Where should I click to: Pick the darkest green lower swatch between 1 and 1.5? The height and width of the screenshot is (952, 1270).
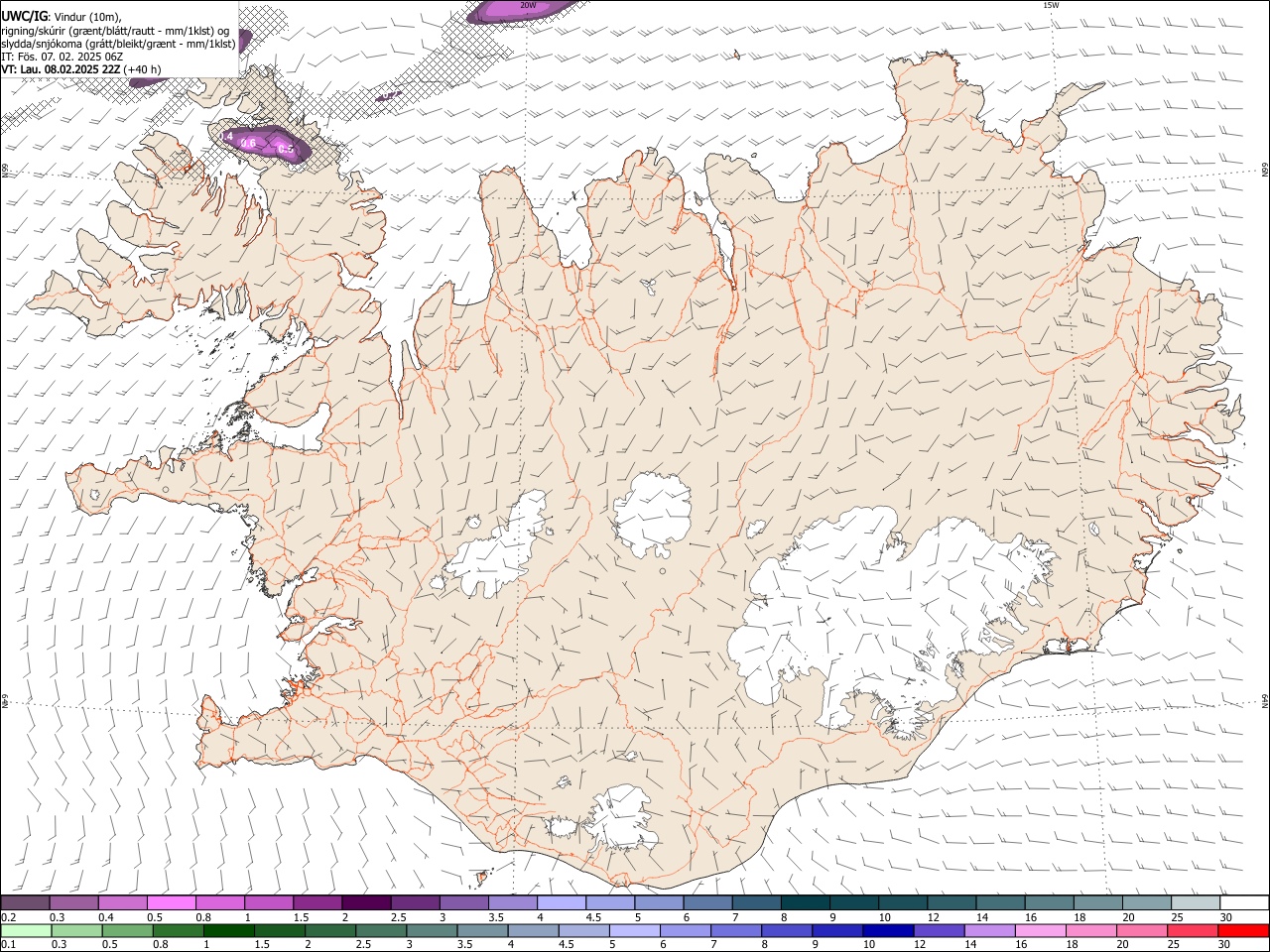pyautogui.click(x=229, y=930)
